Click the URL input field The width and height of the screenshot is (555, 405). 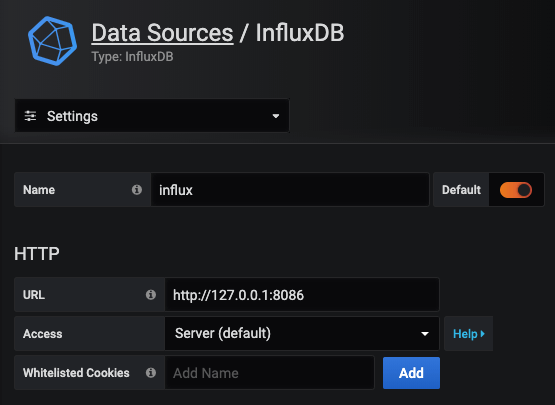[302, 295]
